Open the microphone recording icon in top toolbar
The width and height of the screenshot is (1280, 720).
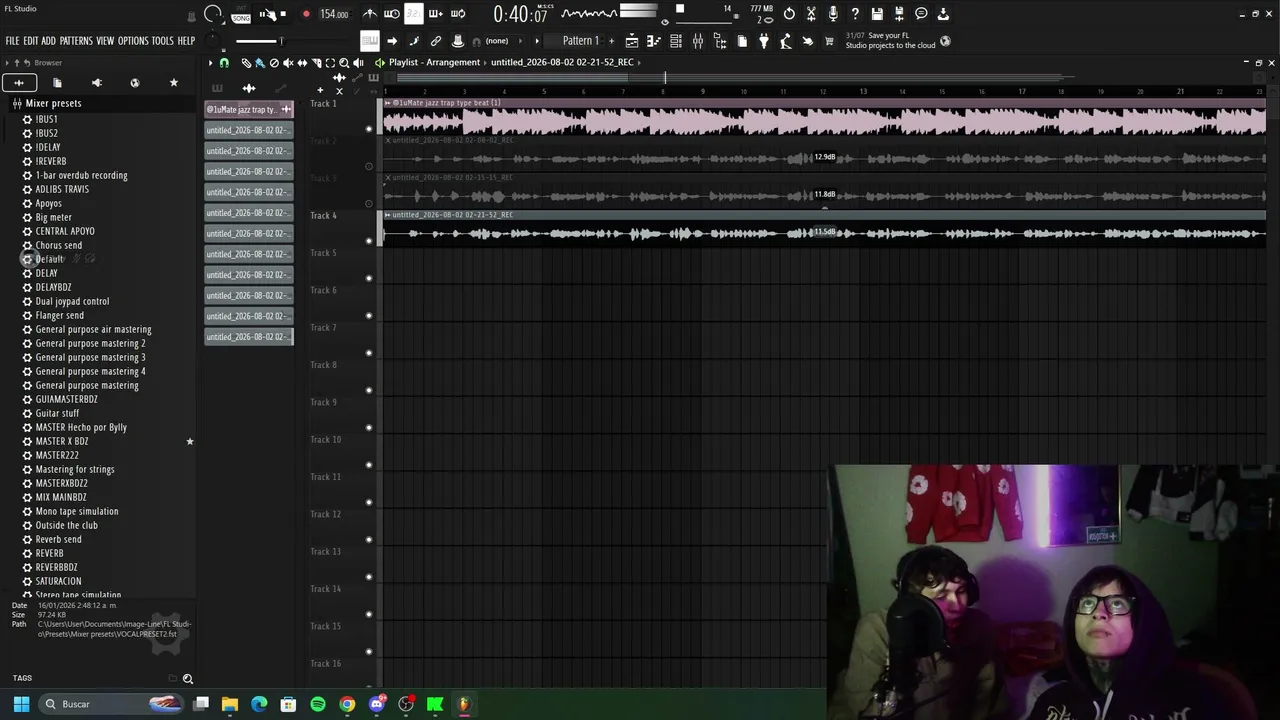[x=833, y=14]
